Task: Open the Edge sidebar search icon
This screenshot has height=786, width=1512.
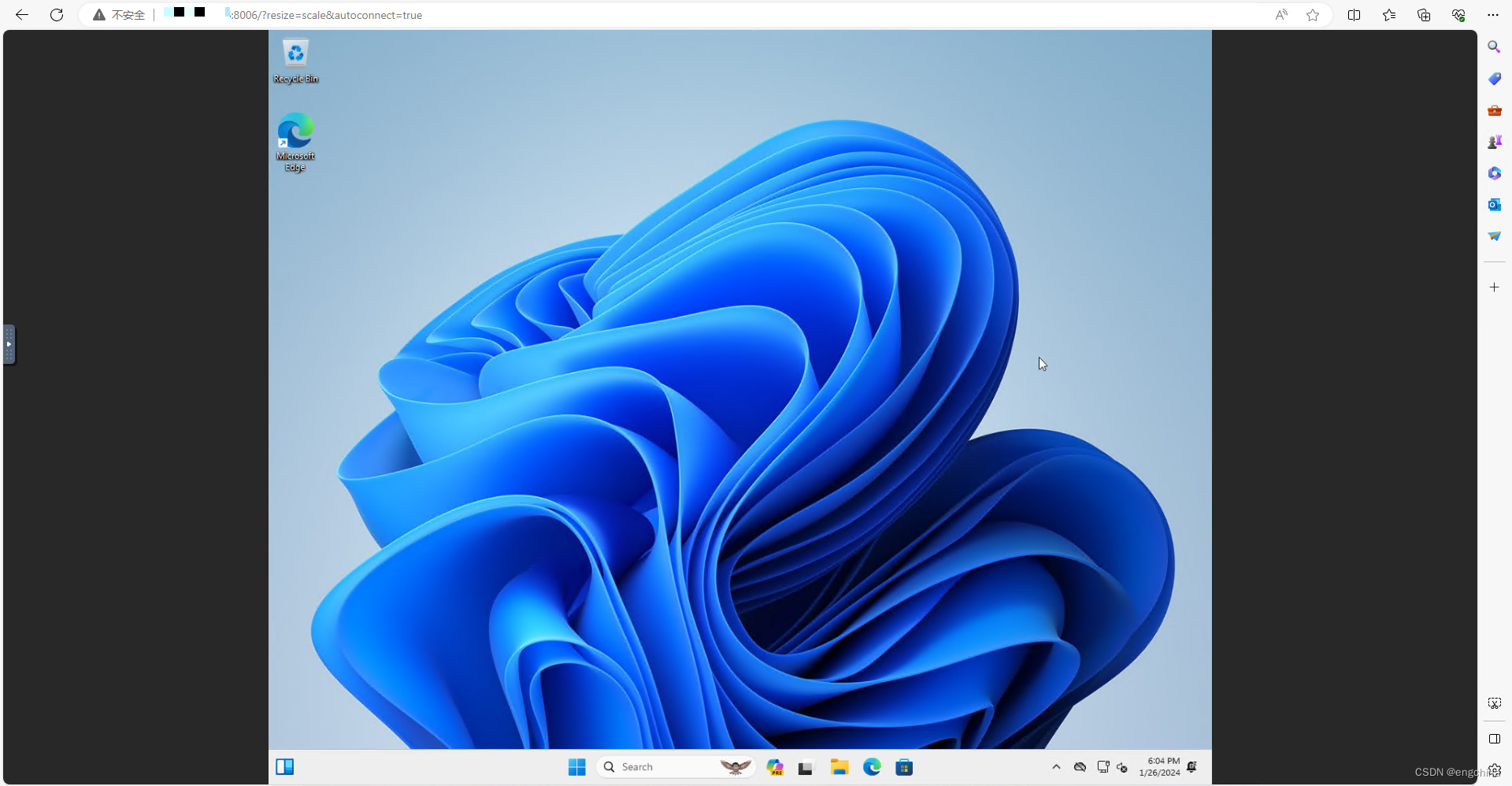Action: [1494, 47]
